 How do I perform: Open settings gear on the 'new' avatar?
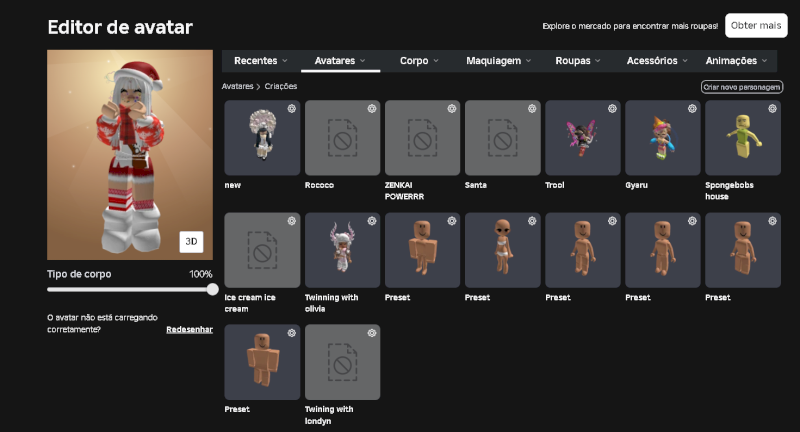(291, 109)
